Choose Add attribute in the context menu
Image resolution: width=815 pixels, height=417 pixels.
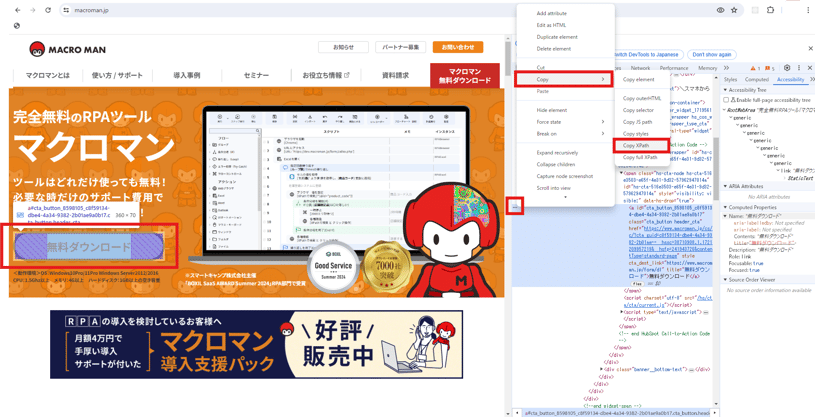click(551, 14)
